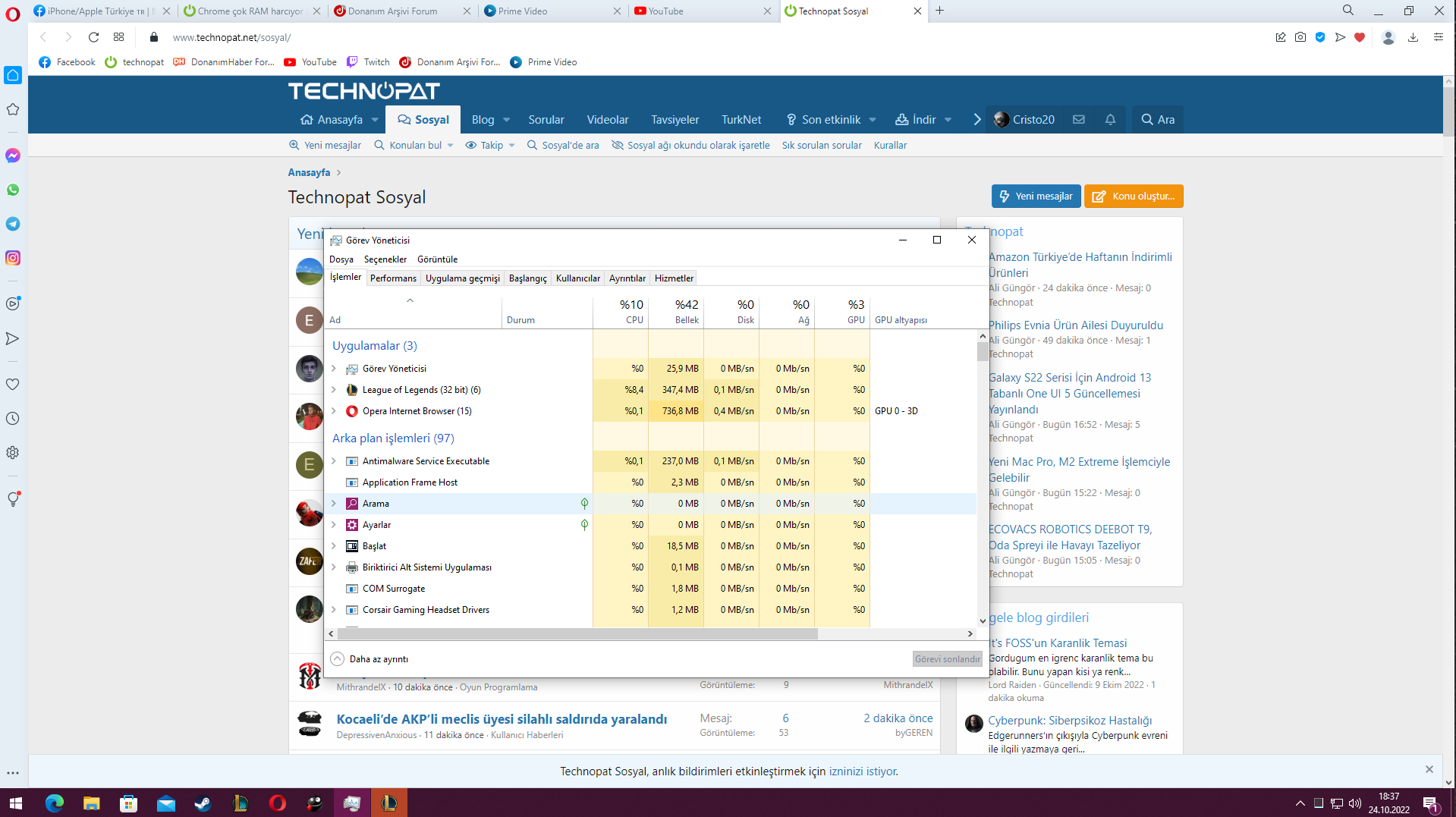Open Kocaeli'de AKP'li meclis üyesi thread

pyautogui.click(x=502, y=719)
